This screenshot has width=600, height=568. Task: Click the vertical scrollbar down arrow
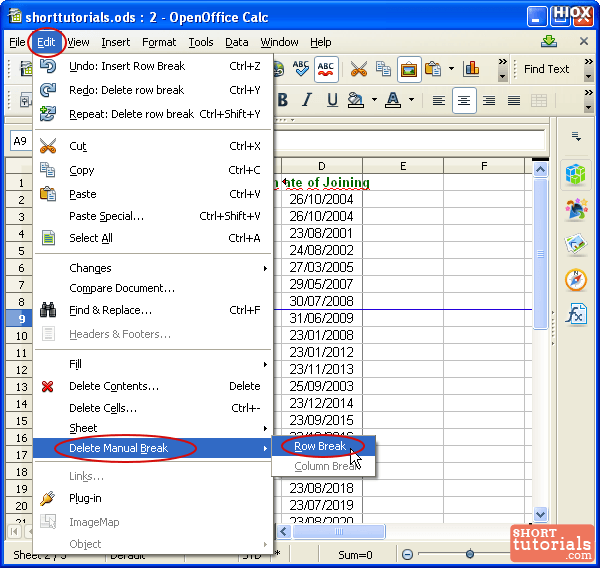click(x=540, y=514)
